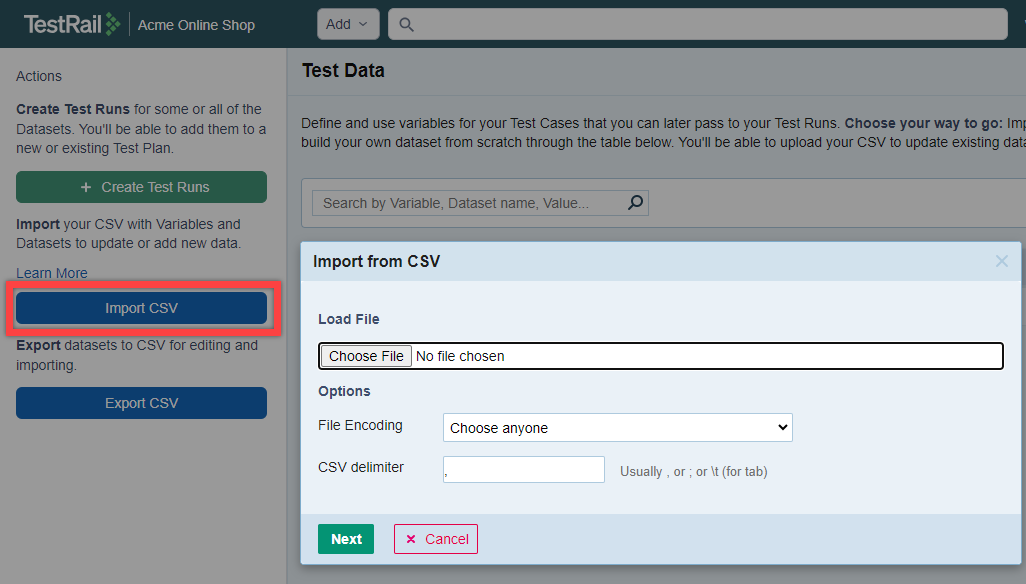
Task: Click the File Encoding label
Action: (x=360, y=425)
